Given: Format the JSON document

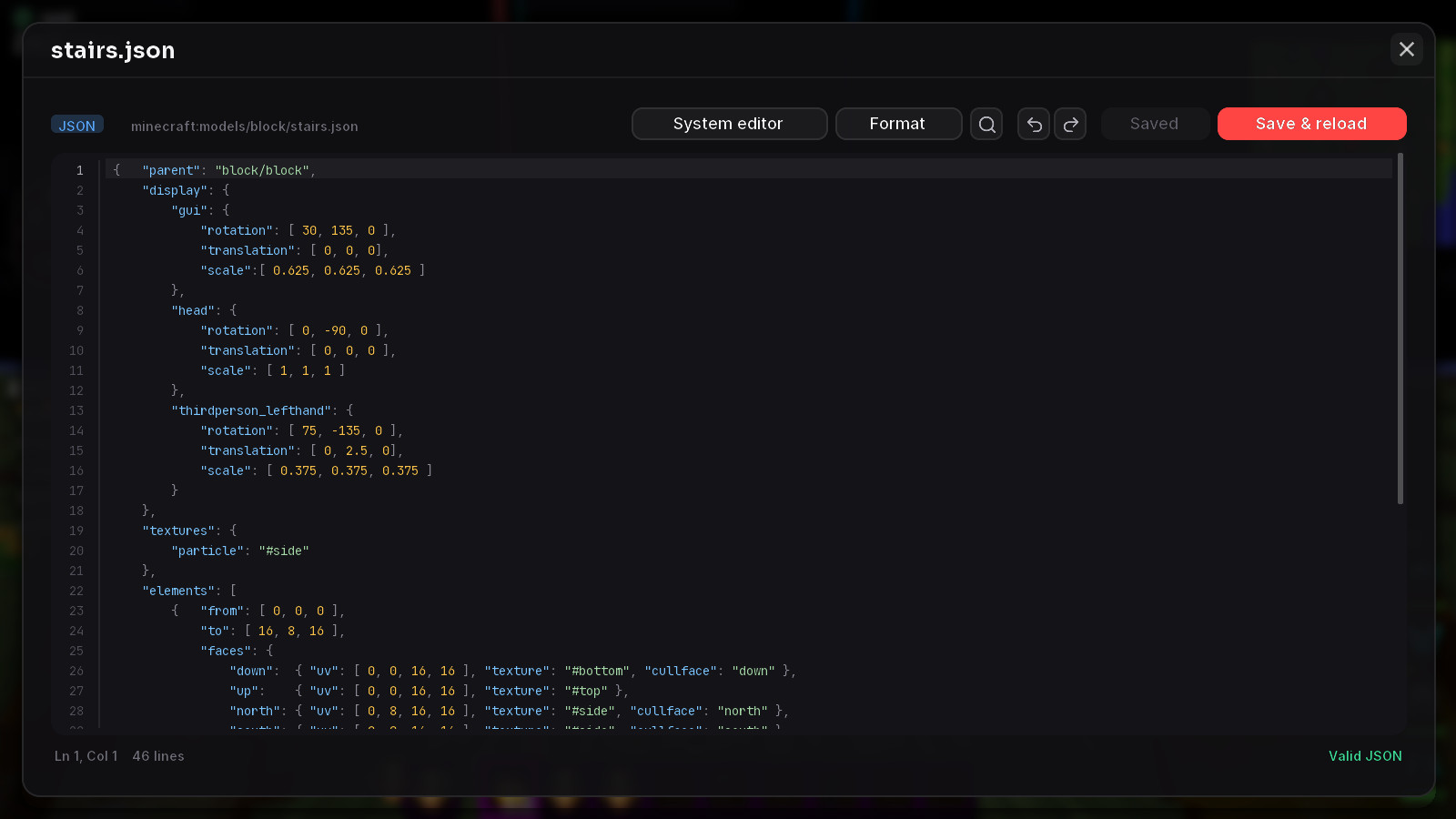Looking at the screenshot, I should click(x=898, y=124).
